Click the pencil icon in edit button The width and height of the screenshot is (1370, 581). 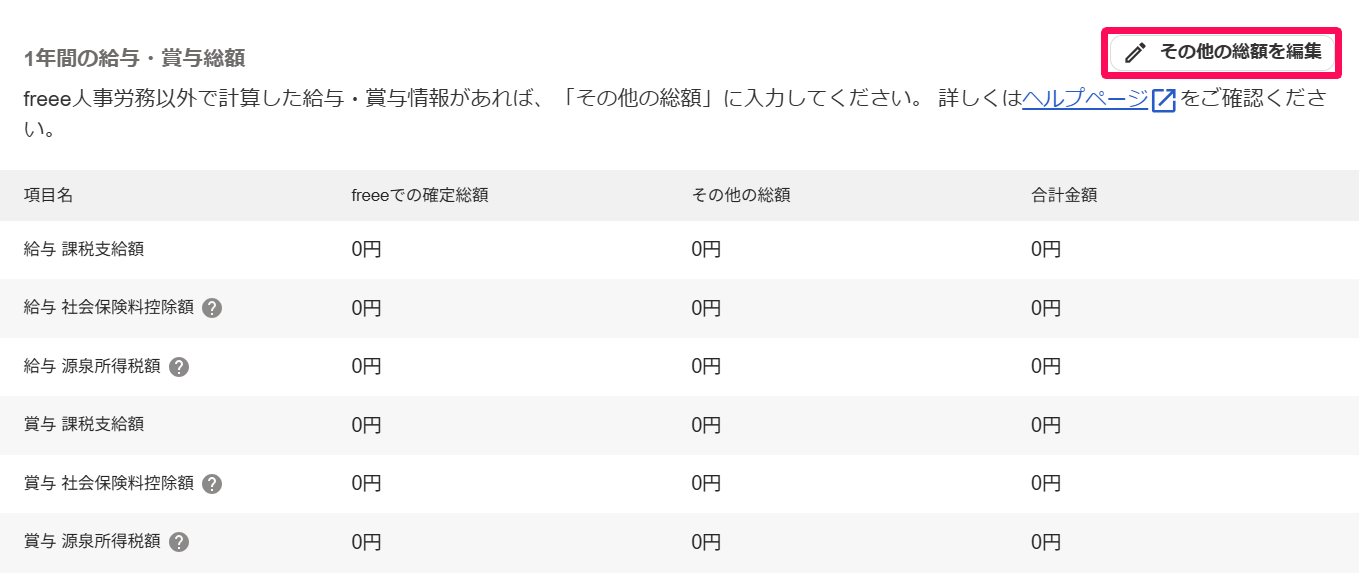(x=1134, y=53)
